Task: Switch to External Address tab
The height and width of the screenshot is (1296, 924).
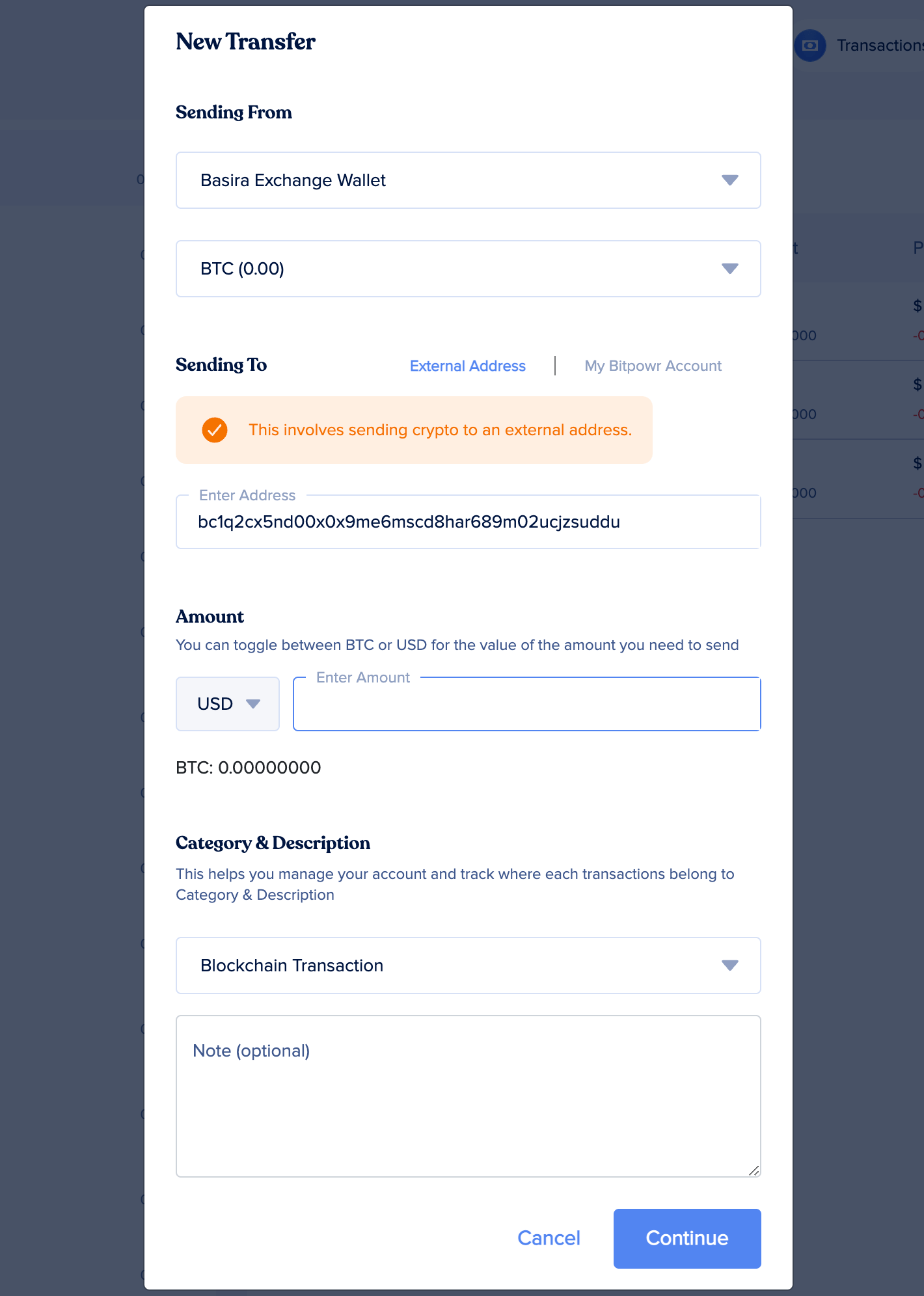Action: 468,366
